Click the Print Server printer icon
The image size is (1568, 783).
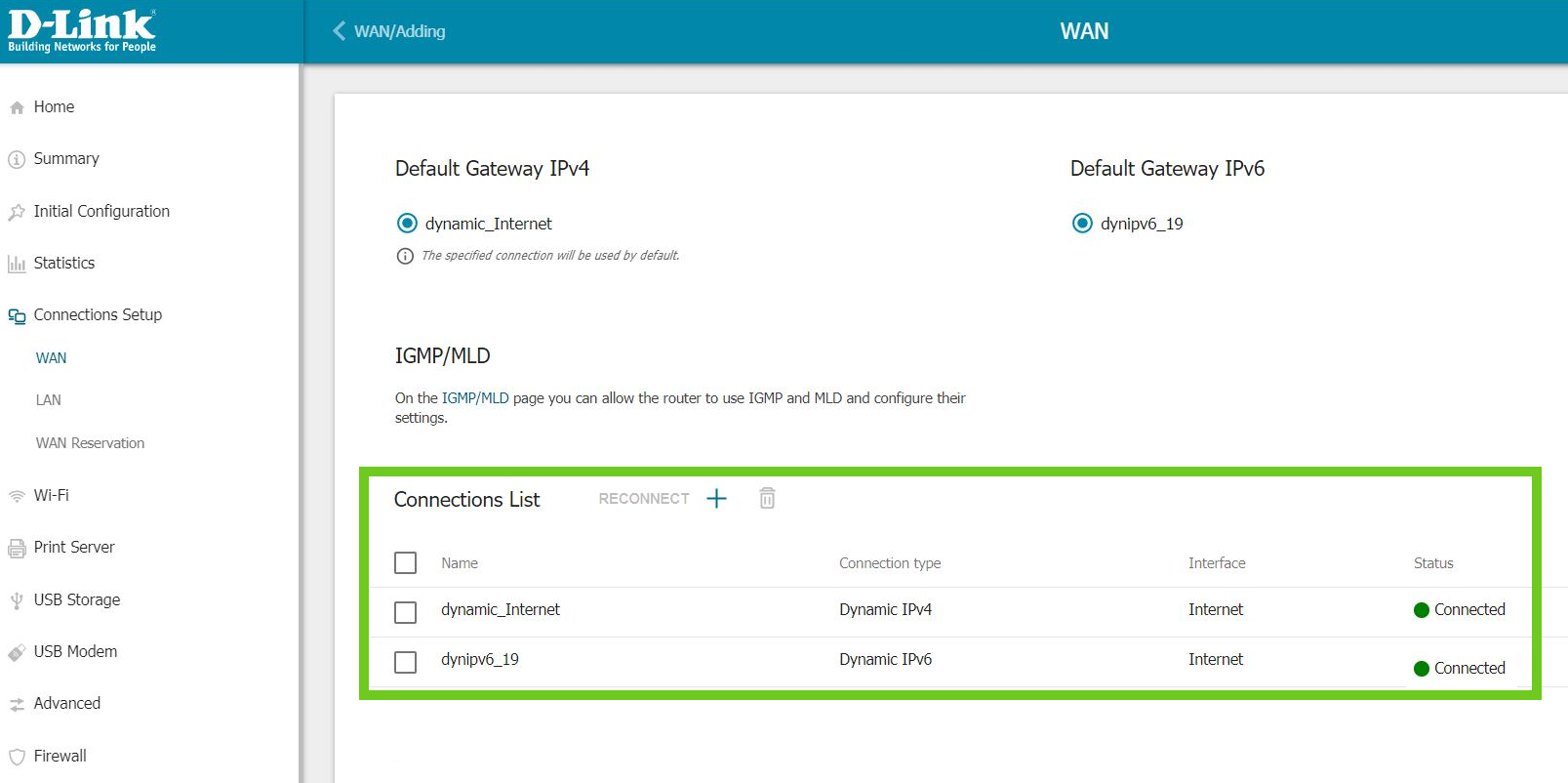coord(17,549)
